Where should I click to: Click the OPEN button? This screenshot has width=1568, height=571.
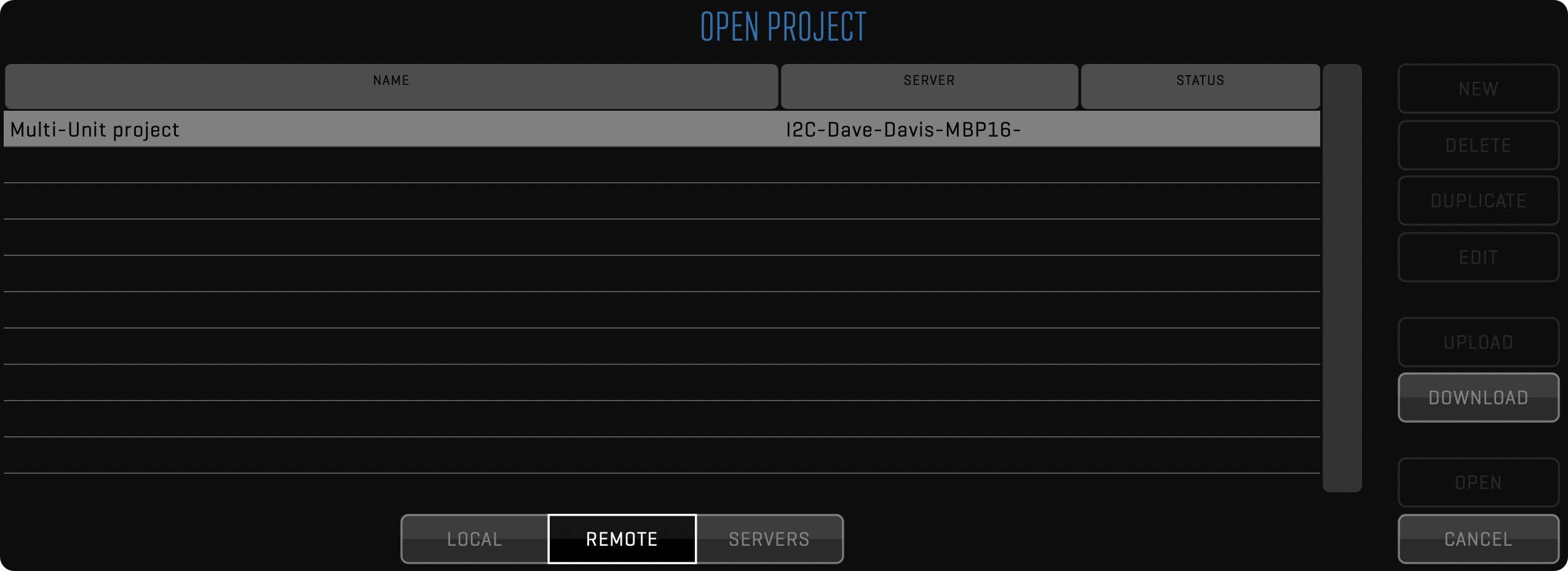click(x=1478, y=482)
